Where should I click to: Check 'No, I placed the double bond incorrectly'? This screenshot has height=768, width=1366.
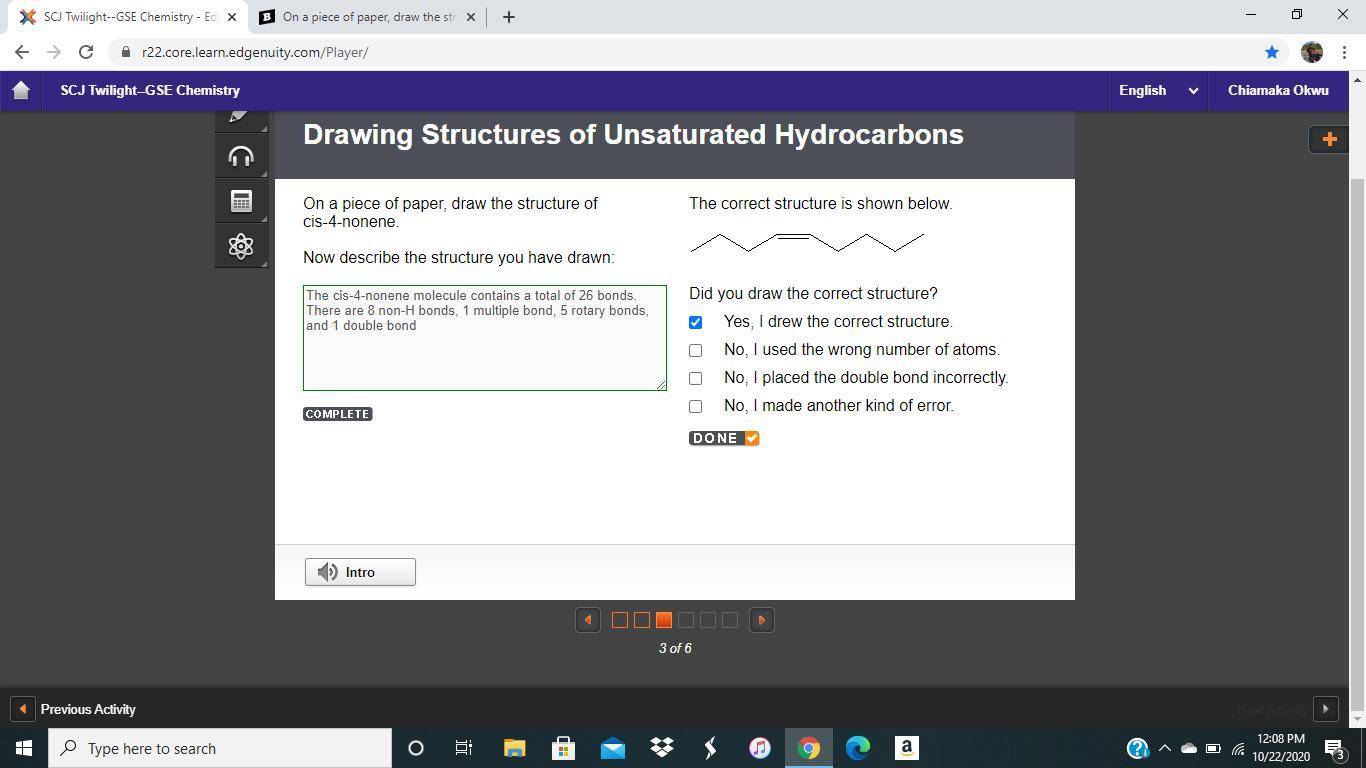[x=695, y=378]
